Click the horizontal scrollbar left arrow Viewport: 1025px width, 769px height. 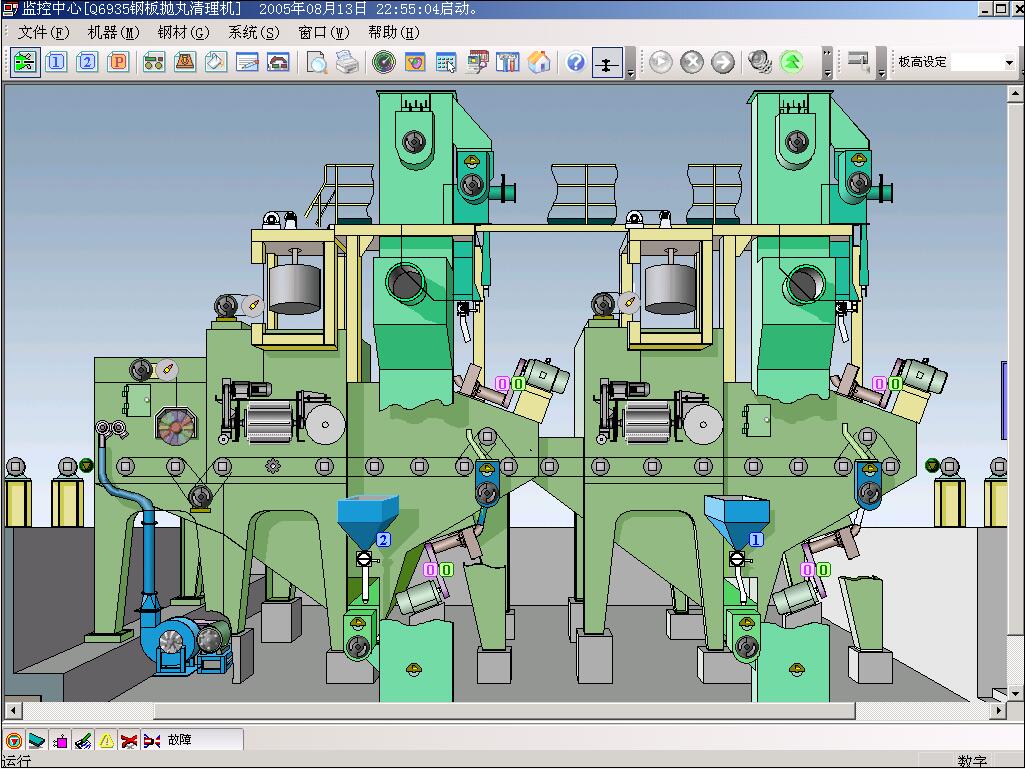click(11, 710)
